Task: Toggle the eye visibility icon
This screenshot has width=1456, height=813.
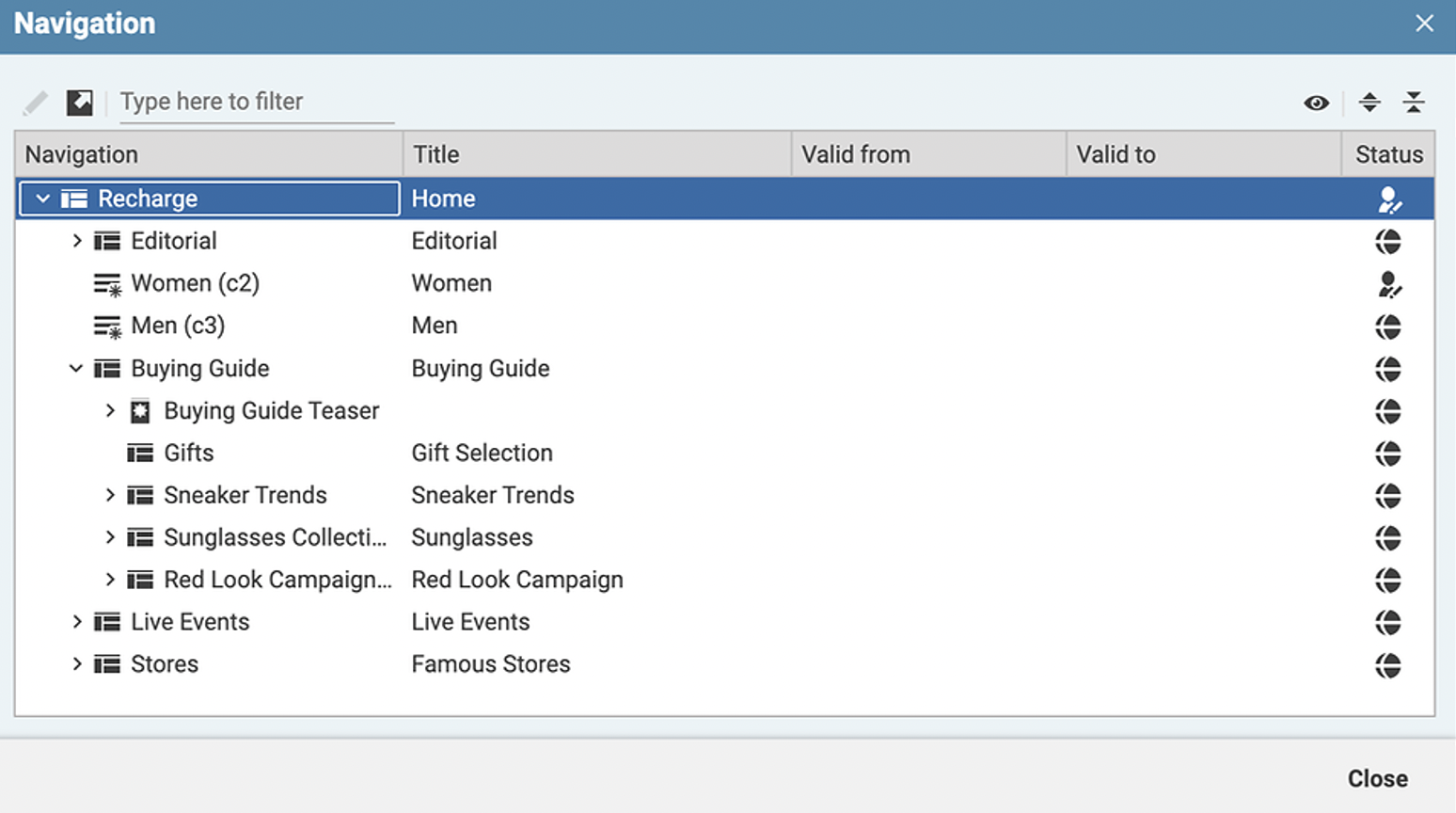Action: click(1317, 103)
